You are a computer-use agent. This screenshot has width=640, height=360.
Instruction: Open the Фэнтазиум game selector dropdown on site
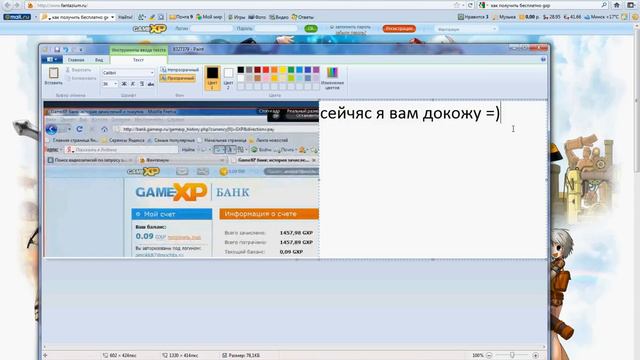point(465,29)
